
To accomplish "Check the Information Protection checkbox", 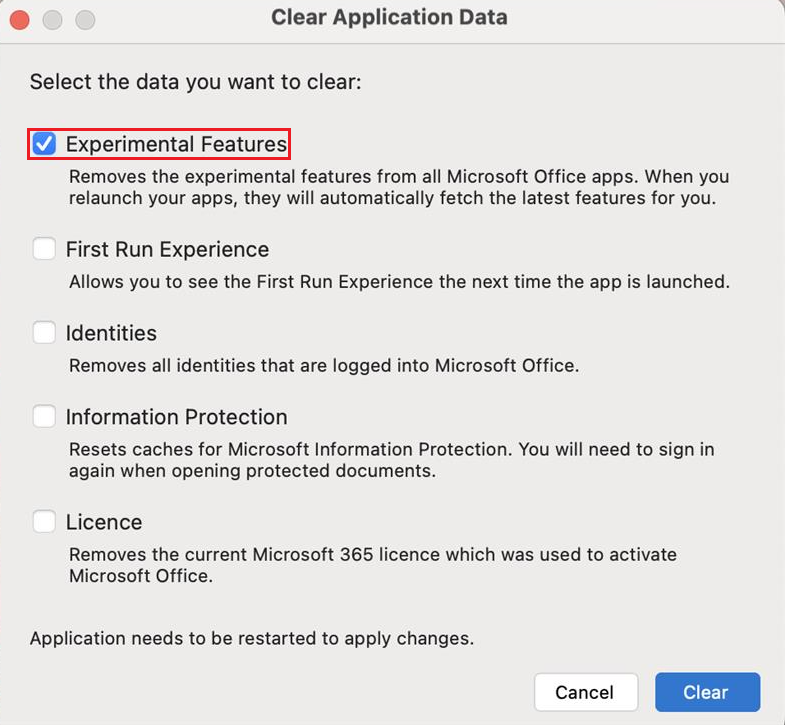I will pos(44,417).
